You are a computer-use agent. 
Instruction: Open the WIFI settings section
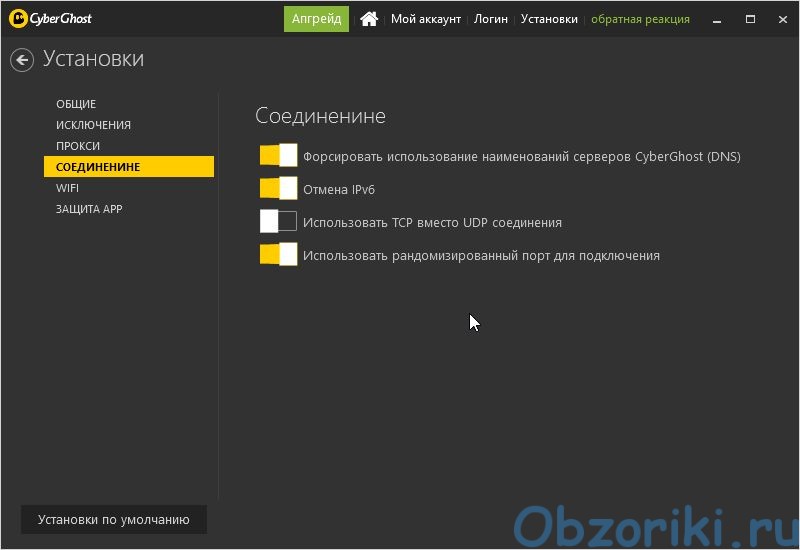point(67,188)
